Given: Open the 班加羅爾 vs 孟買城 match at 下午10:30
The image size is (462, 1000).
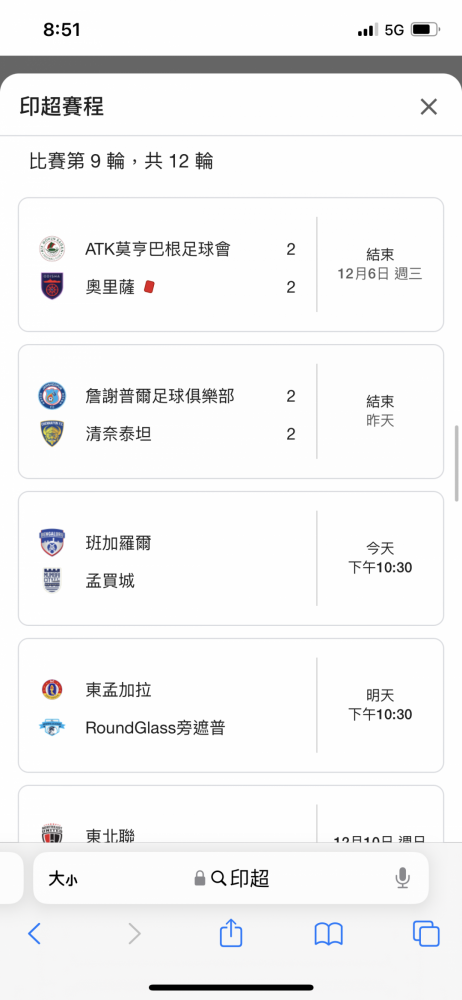Looking at the screenshot, I should [x=231, y=558].
